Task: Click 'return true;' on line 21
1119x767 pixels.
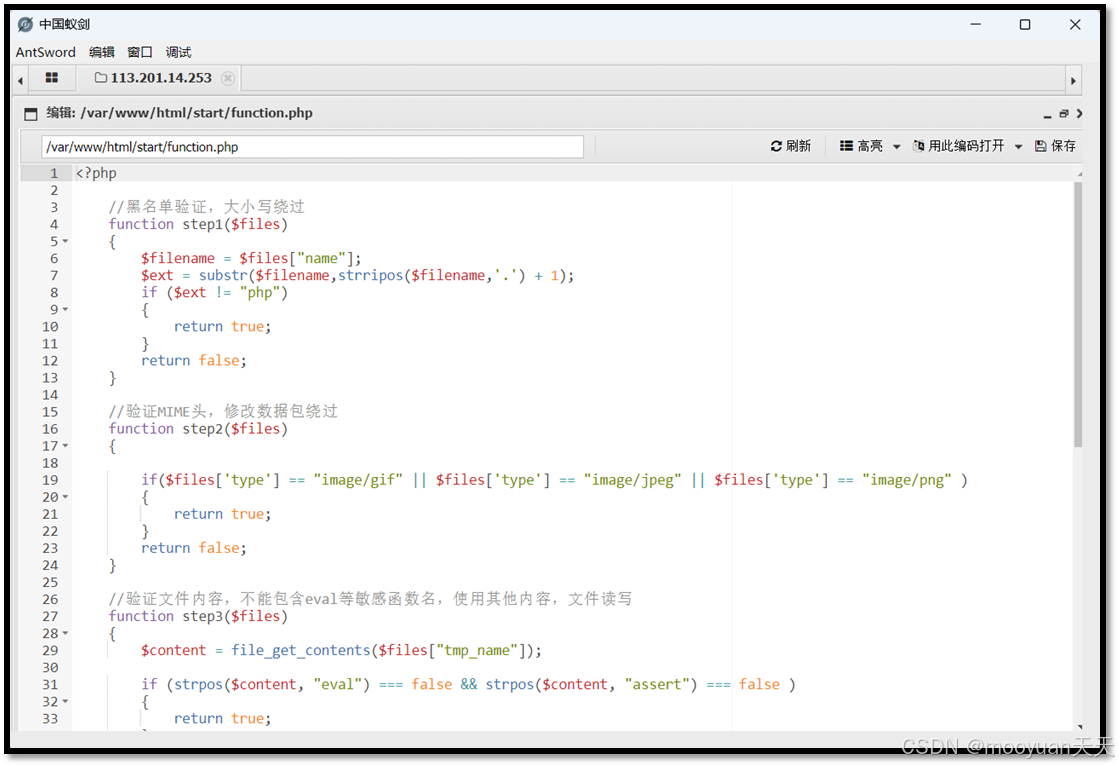Action: pos(223,514)
